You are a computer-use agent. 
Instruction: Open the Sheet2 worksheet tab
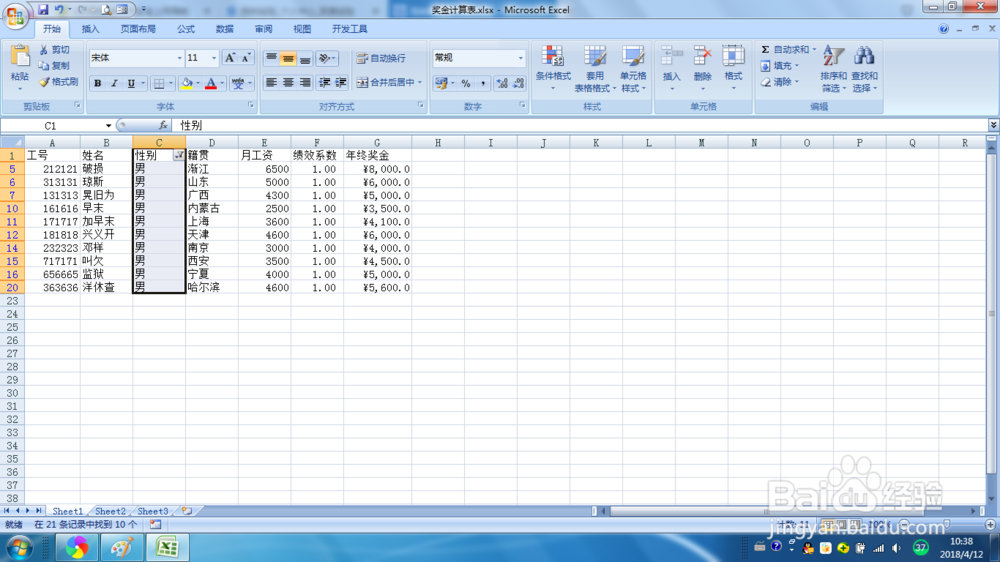pyautogui.click(x=110, y=511)
